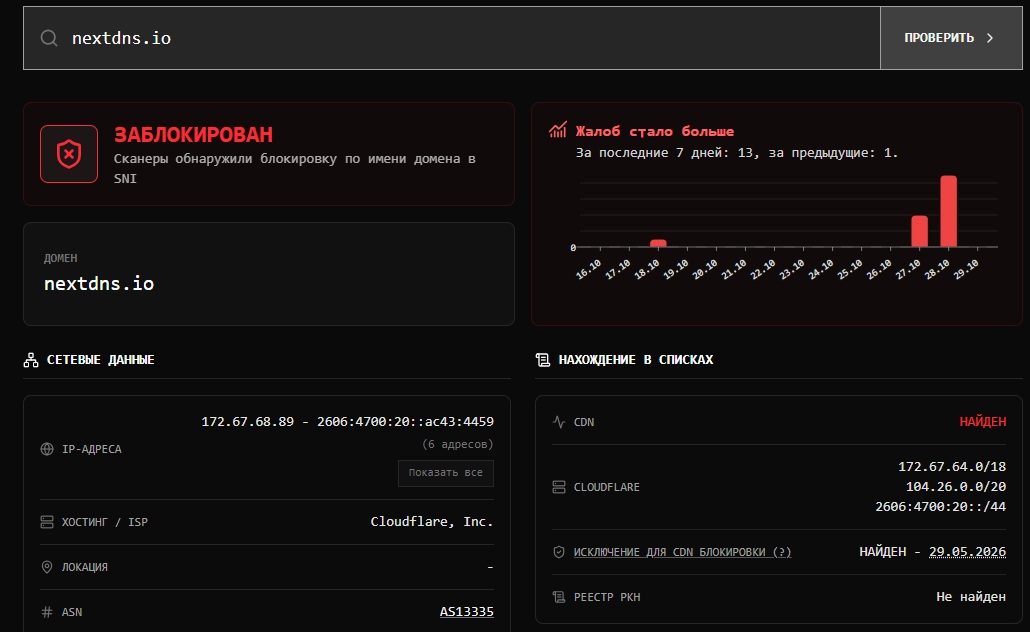Viewport: 1030px width, 632px height.
Task: Click the 172.67.64.0/18 subnet
Action: click(952, 466)
